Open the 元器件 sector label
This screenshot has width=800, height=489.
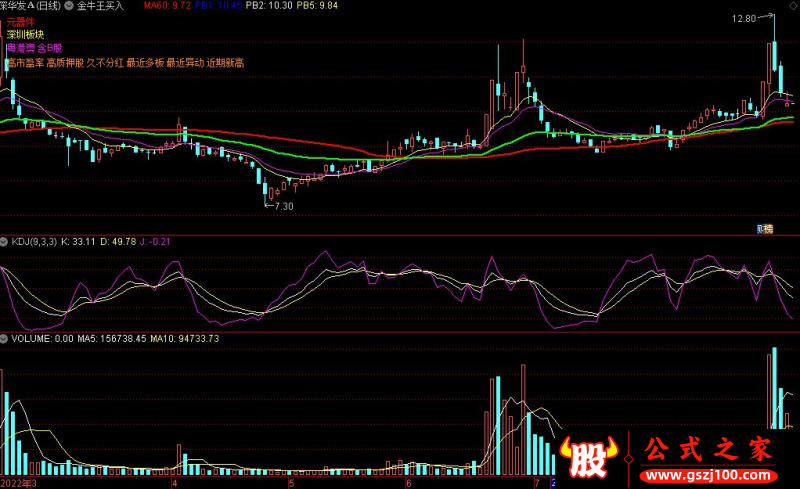pyautogui.click(x=20, y=22)
